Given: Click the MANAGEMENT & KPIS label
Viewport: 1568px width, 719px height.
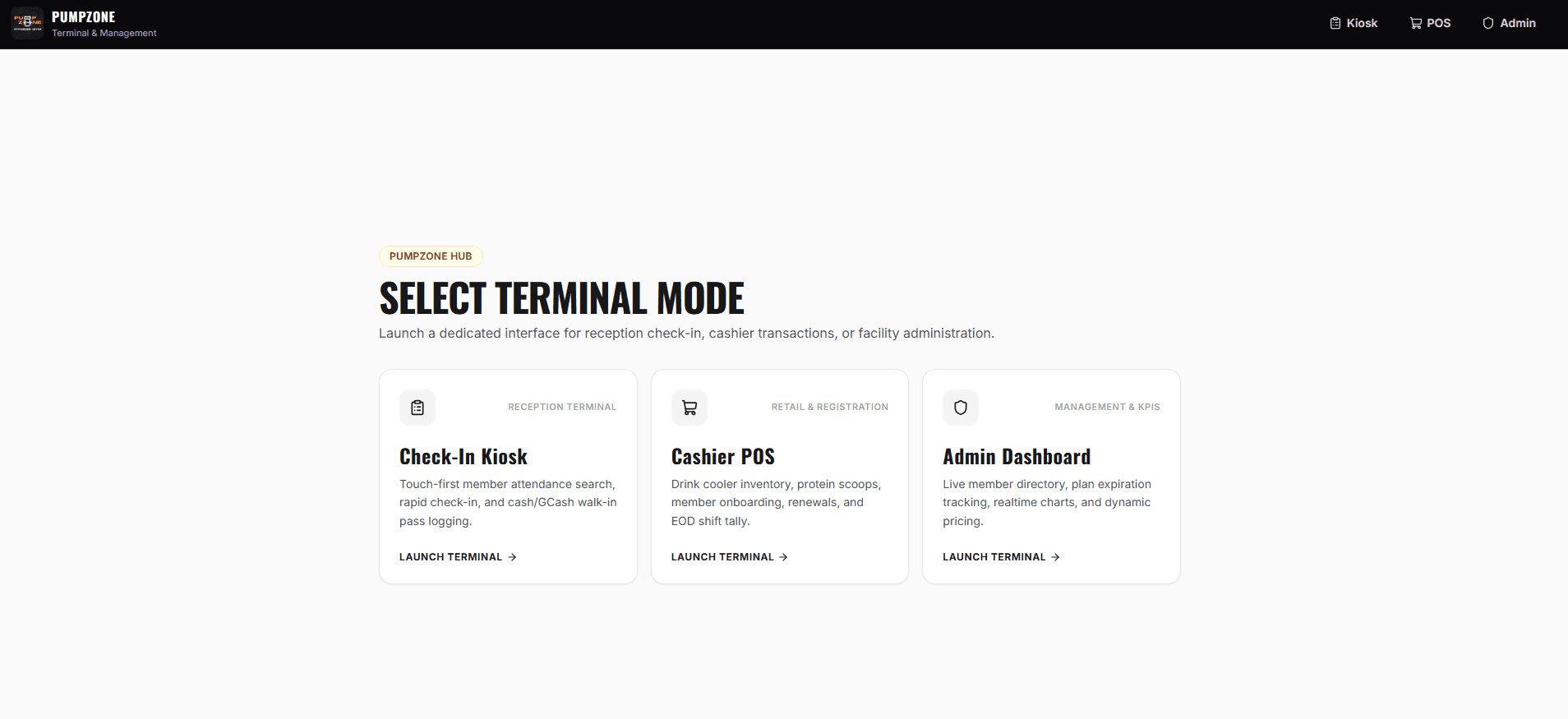Looking at the screenshot, I should [1108, 408].
